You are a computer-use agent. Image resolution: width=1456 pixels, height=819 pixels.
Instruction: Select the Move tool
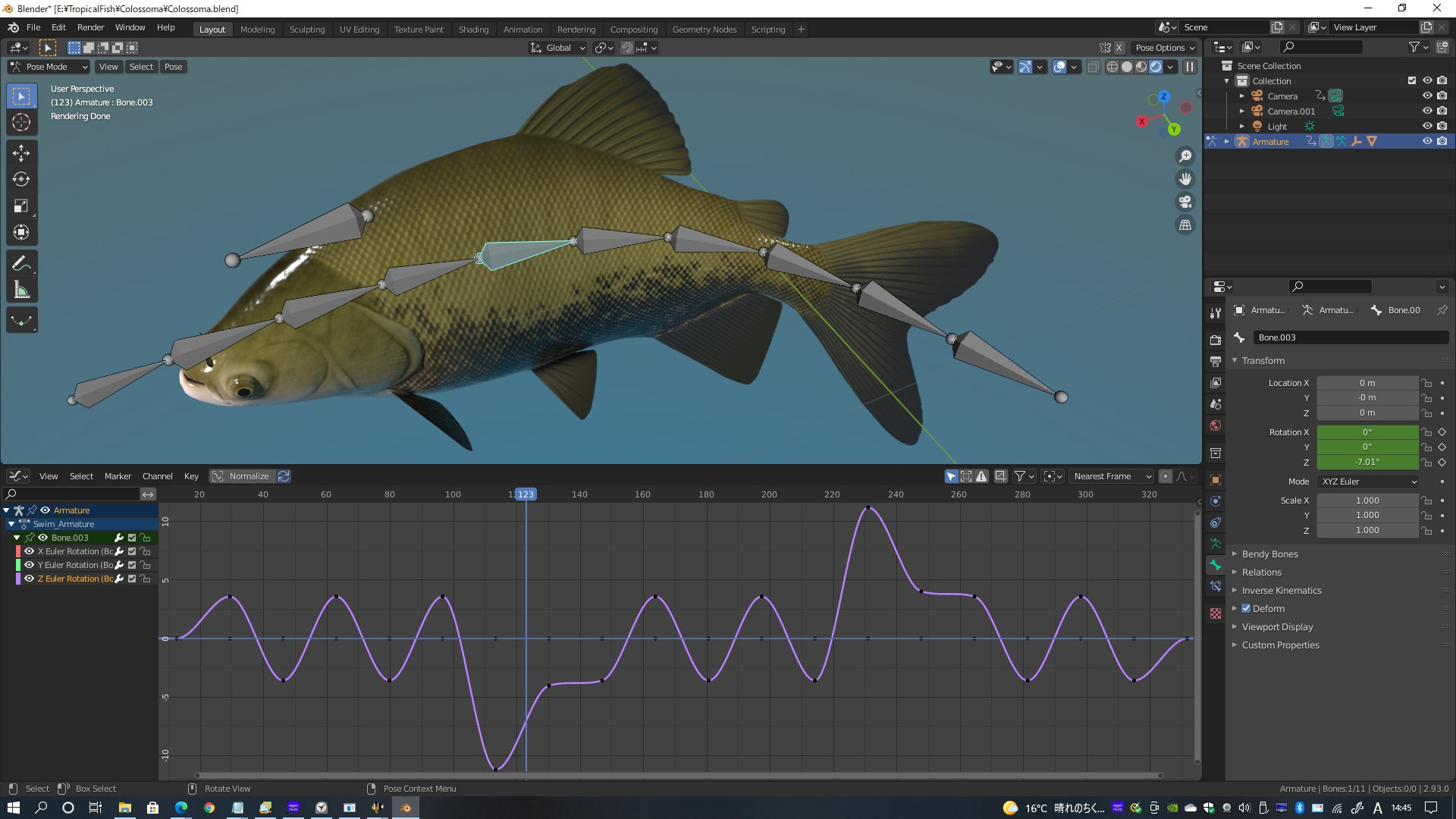click(x=21, y=153)
